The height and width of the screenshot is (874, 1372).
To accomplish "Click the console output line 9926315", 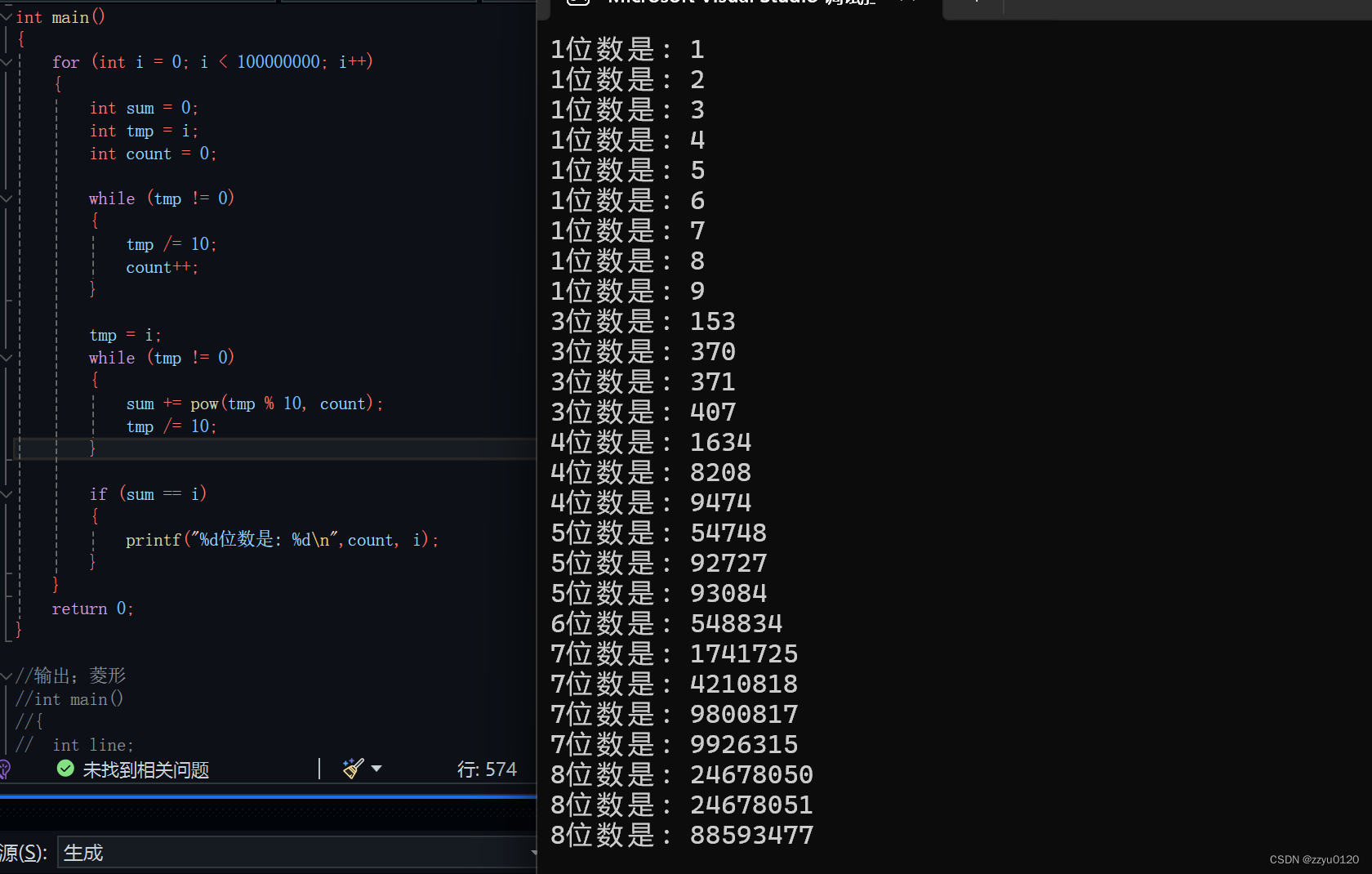I will 674,744.
